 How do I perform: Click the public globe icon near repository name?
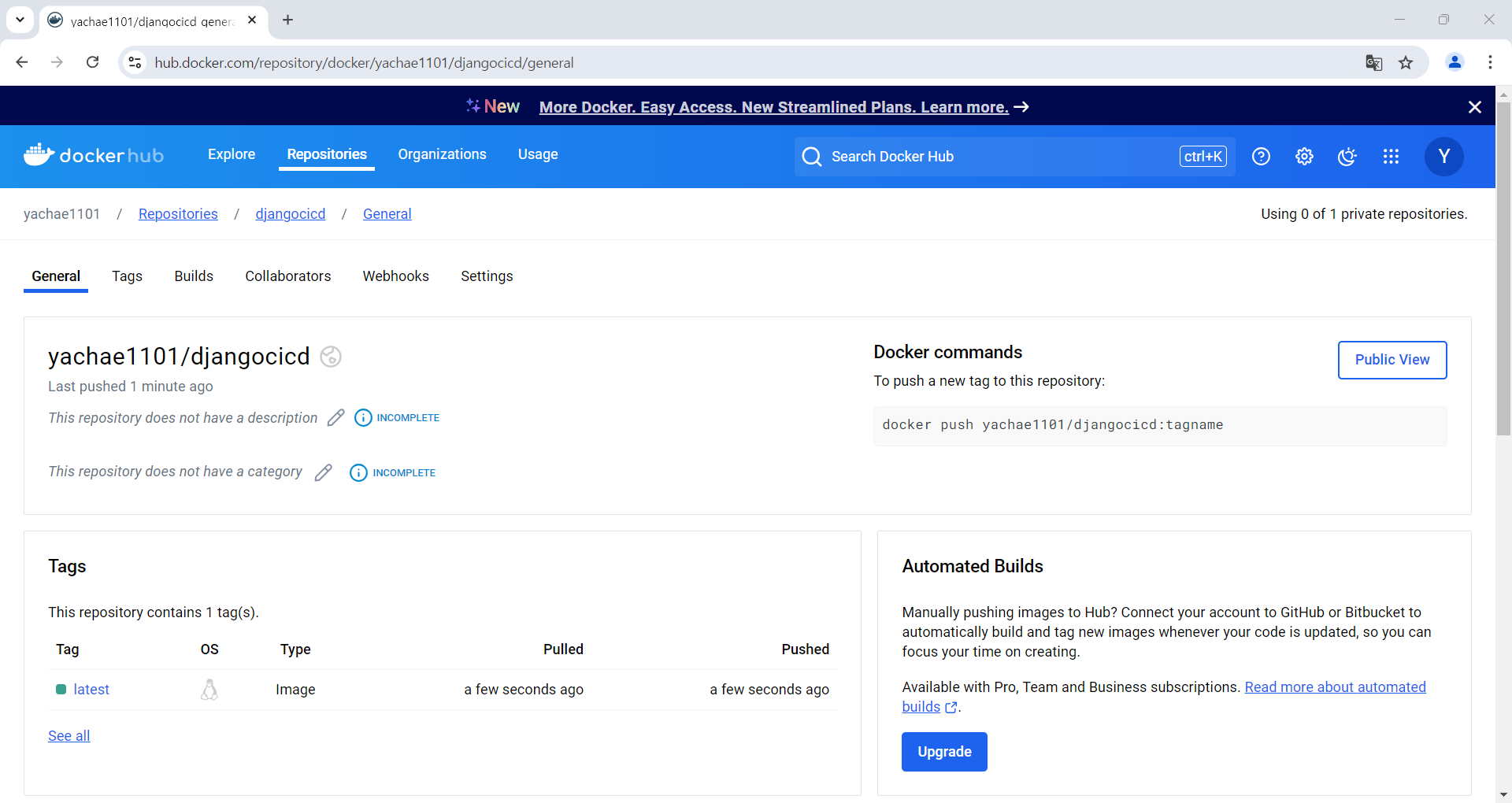point(331,357)
